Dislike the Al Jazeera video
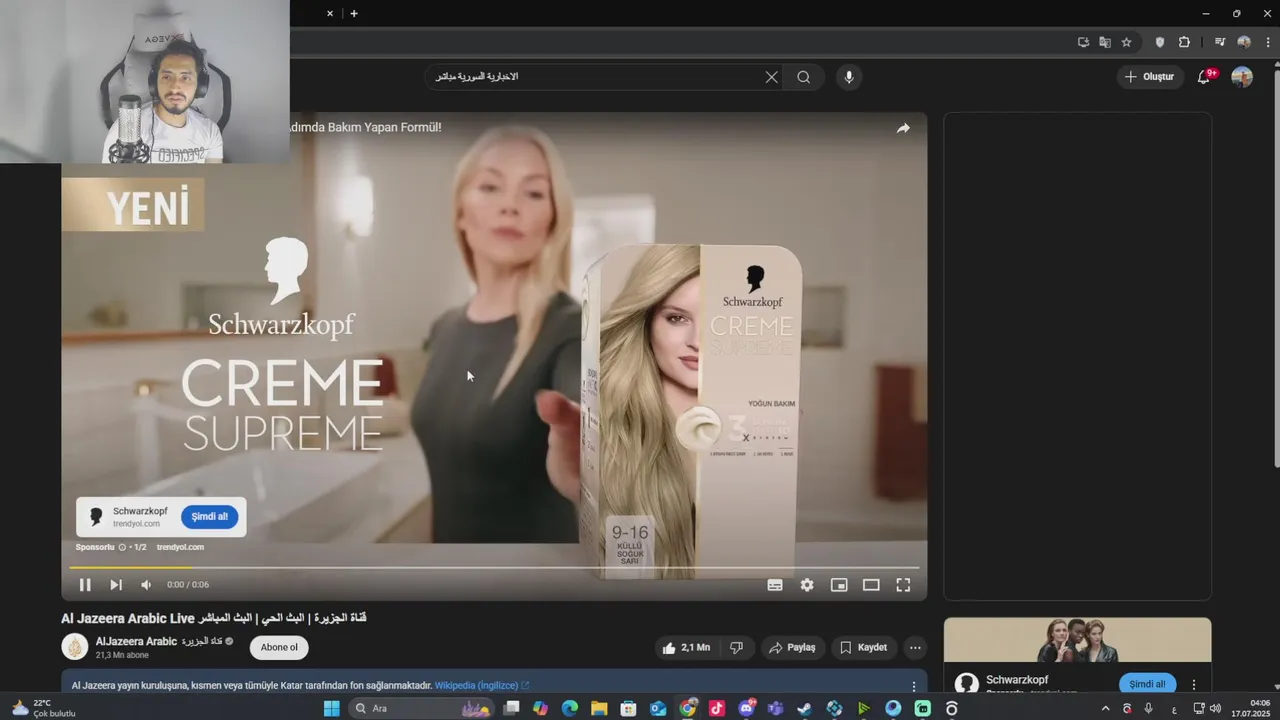This screenshot has width=1280, height=720. pyautogui.click(x=737, y=648)
